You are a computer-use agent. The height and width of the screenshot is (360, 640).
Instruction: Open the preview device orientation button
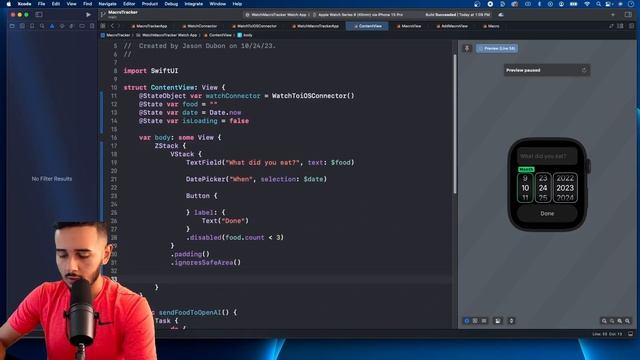click(511, 321)
